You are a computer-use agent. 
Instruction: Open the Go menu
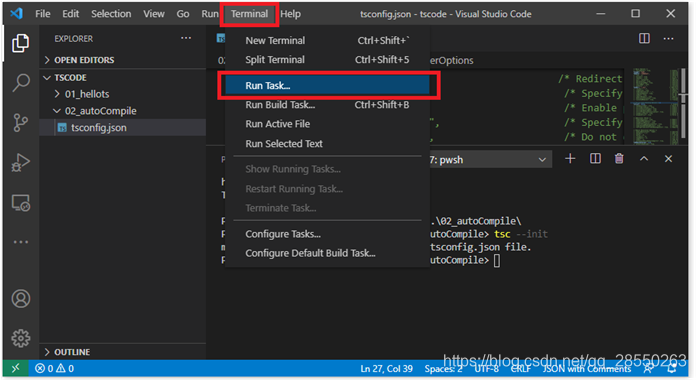[x=183, y=14]
